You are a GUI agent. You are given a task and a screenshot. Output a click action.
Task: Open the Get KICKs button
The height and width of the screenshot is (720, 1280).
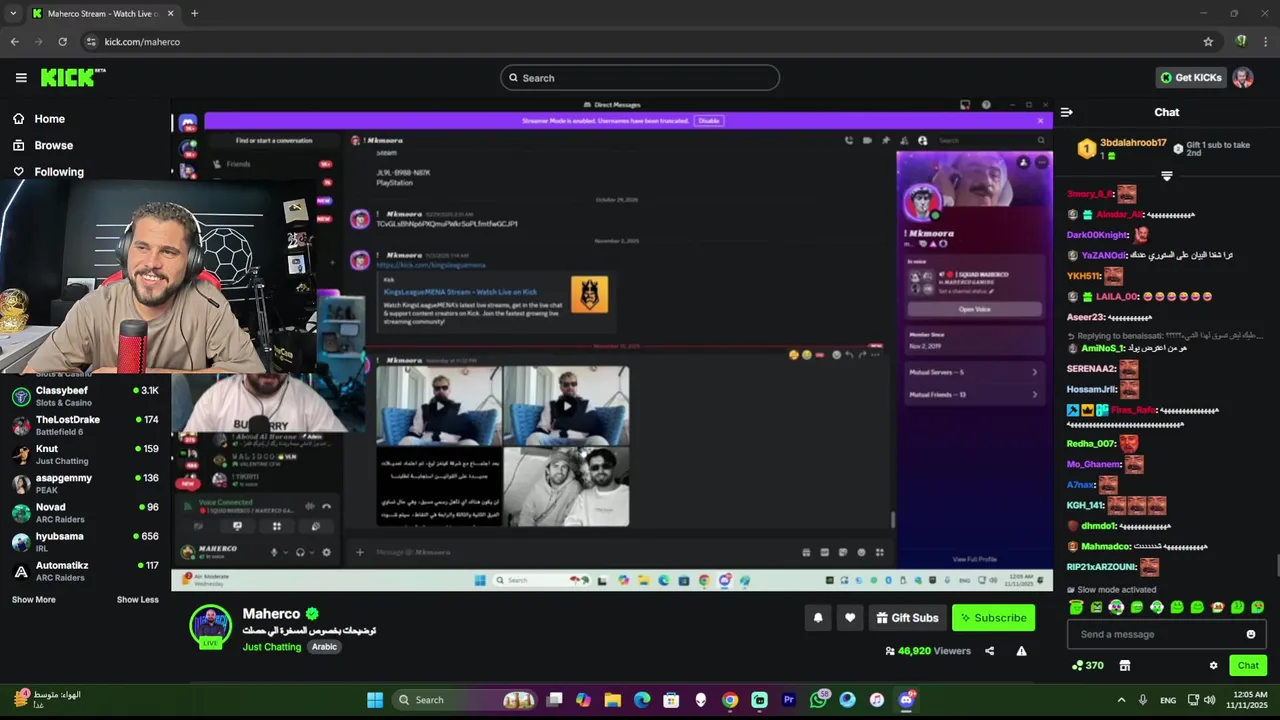(x=1190, y=77)
